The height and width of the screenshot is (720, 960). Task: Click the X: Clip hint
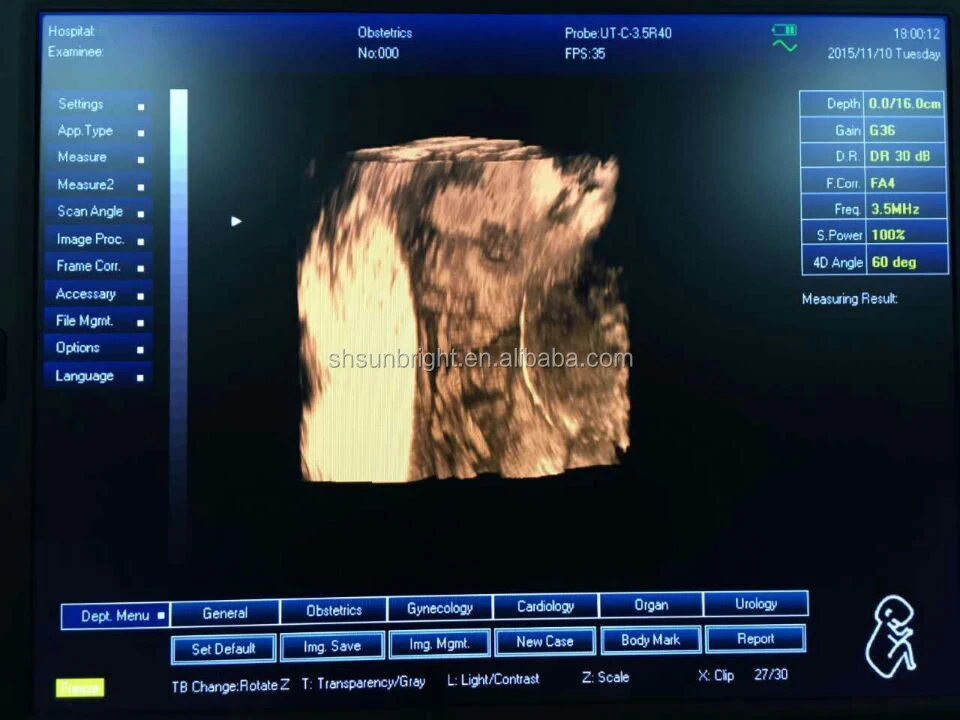pos(716,675)
